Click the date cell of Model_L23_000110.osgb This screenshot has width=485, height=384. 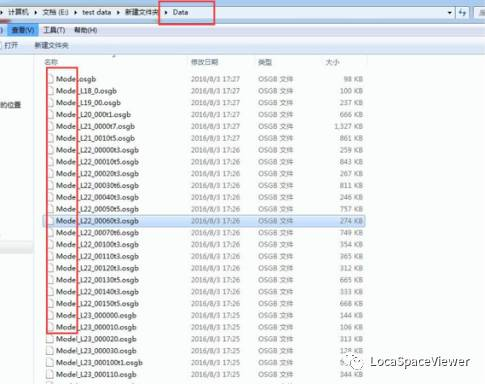point(215,374)
